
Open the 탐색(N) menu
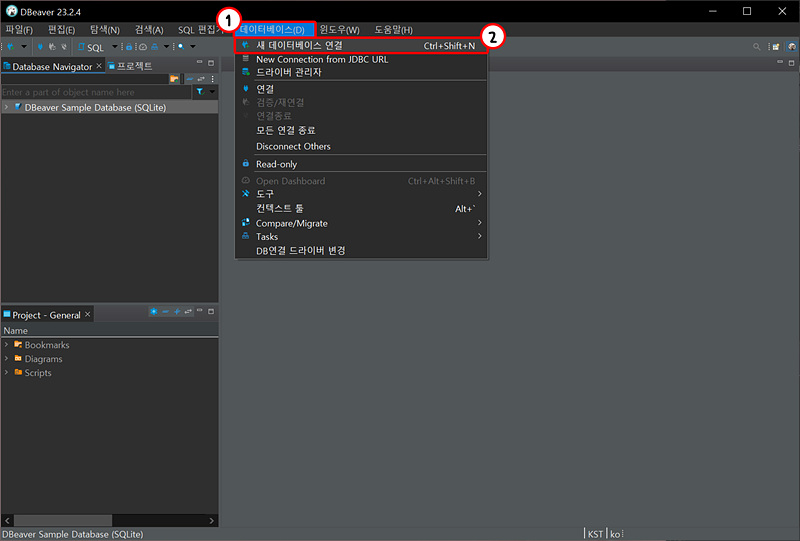pyautogui.click(x=105, y=30)
